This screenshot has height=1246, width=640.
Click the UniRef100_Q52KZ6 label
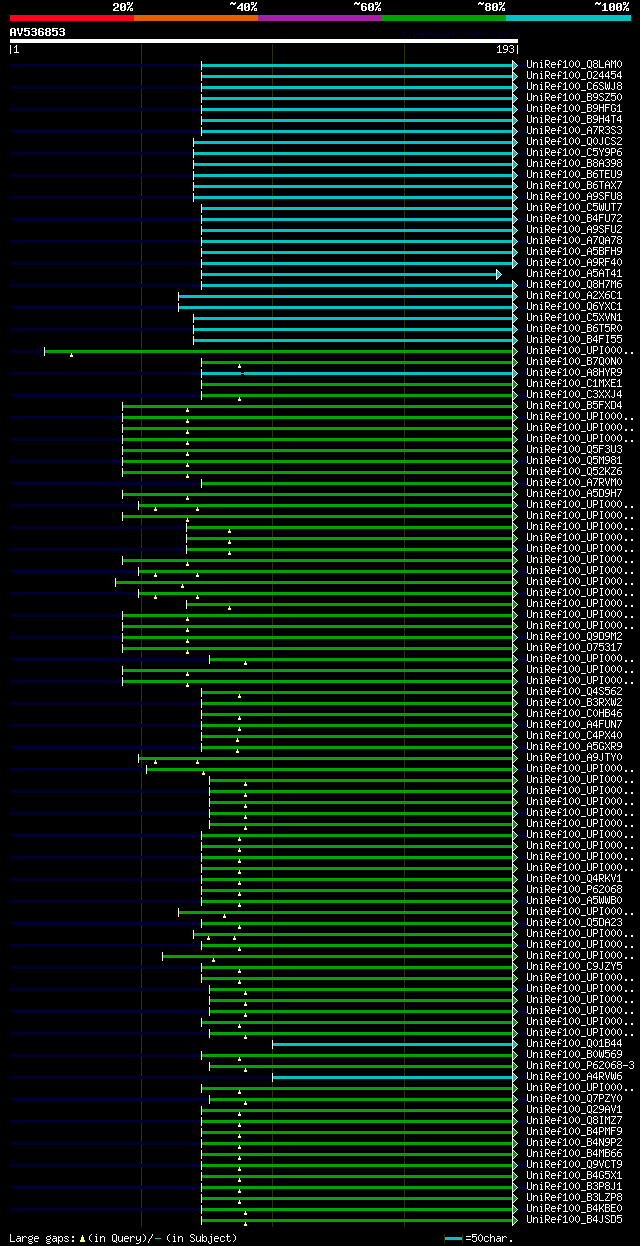[574, 471]
